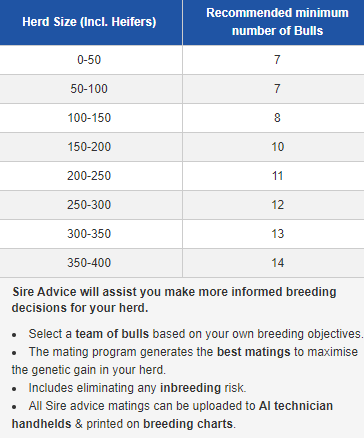Click the bold 'breeding charts' text
Screen dimensions: 364x438
(x=188, y=424)
